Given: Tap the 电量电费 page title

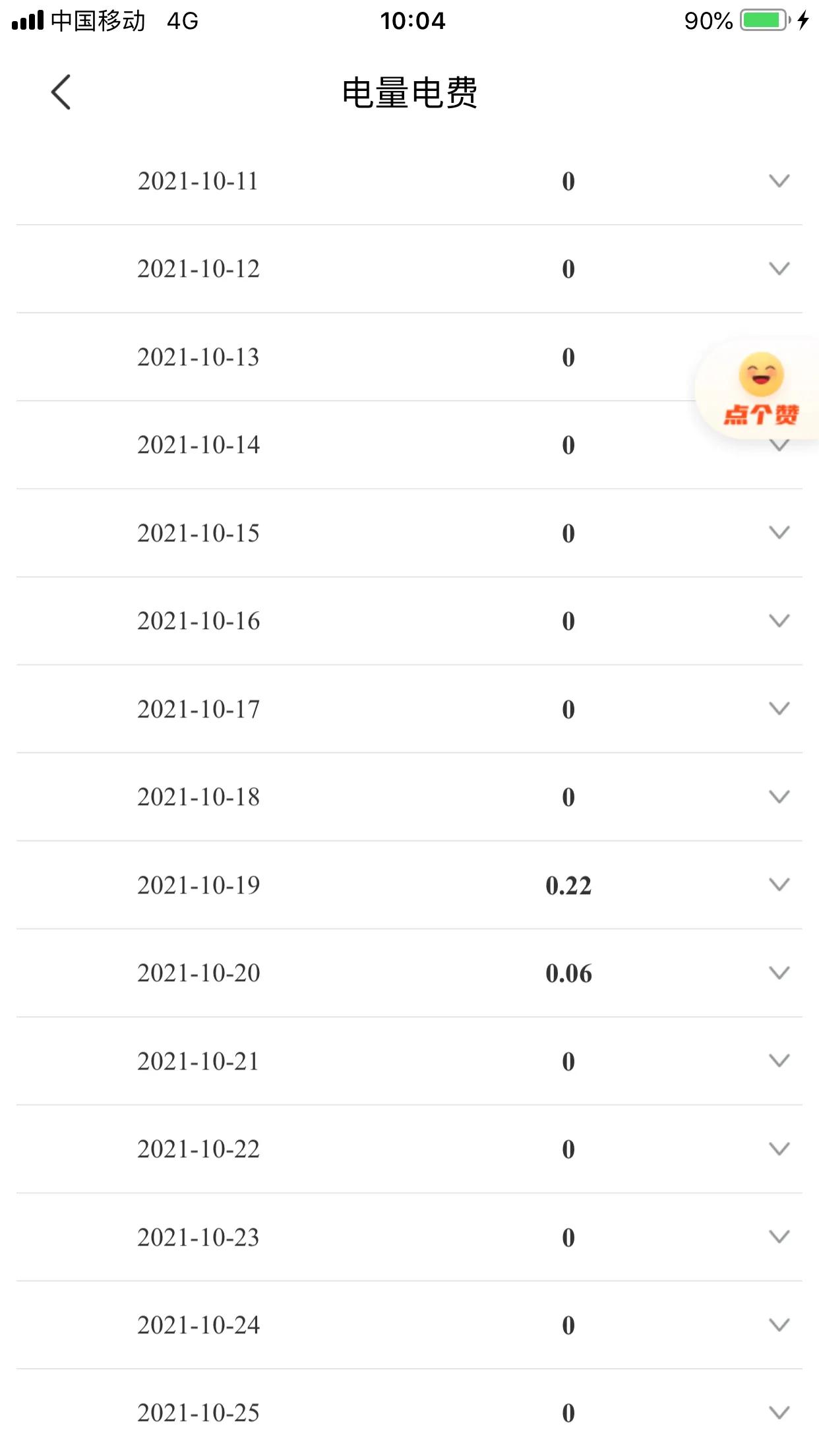Looking at the screenshot, I should [409, 92].
